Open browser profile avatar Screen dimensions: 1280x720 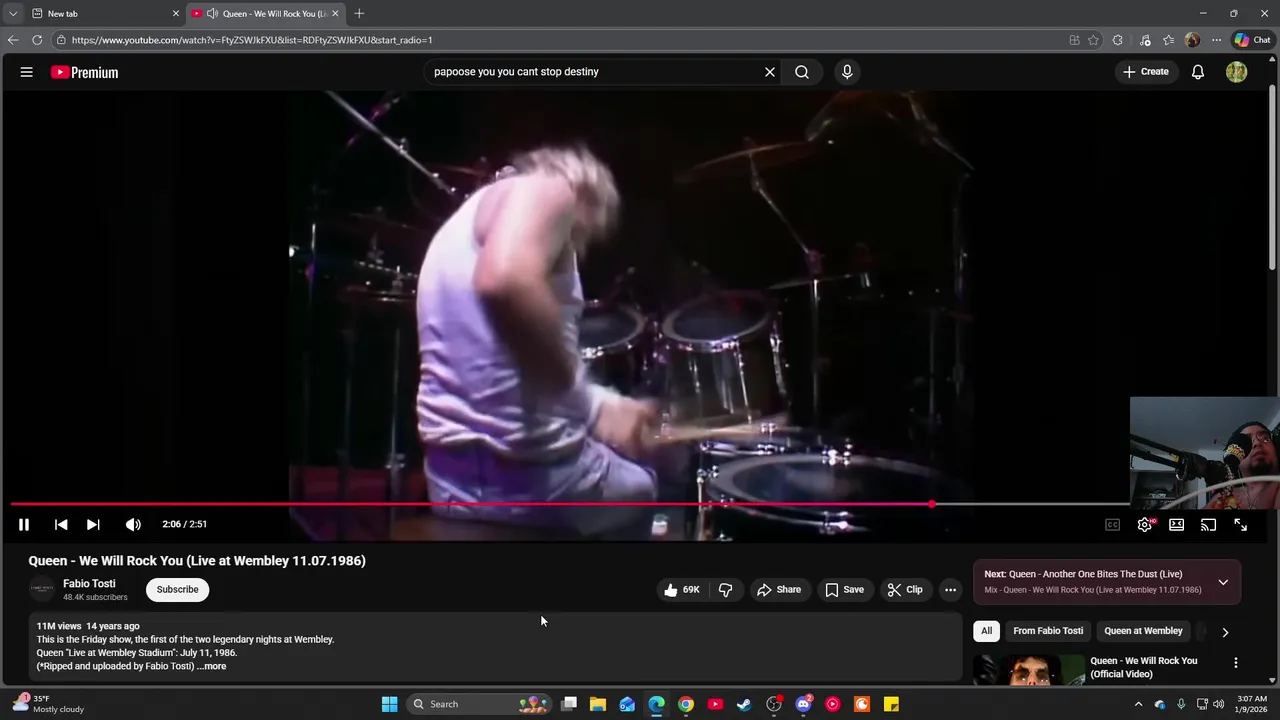click(1192, 40)
